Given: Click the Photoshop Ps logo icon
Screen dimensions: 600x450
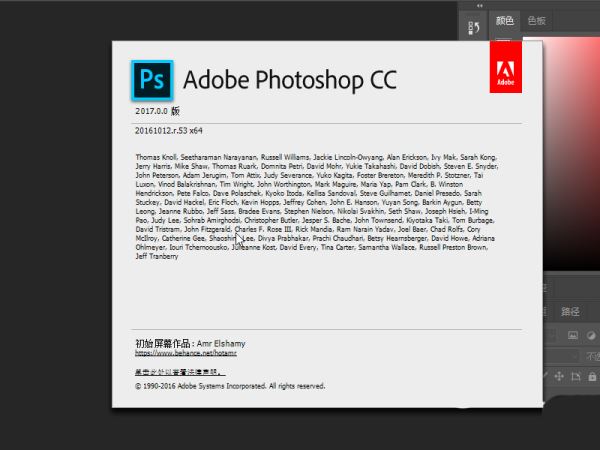Looking at the screenshot, I should click(x=152, y=80).
